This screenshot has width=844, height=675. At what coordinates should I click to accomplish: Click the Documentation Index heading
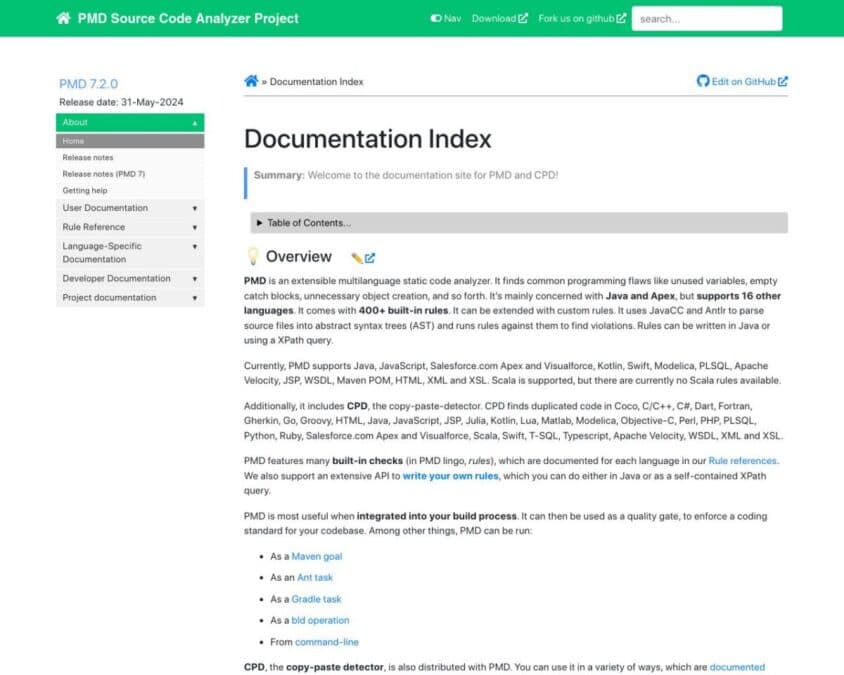(x=368, y=139)
